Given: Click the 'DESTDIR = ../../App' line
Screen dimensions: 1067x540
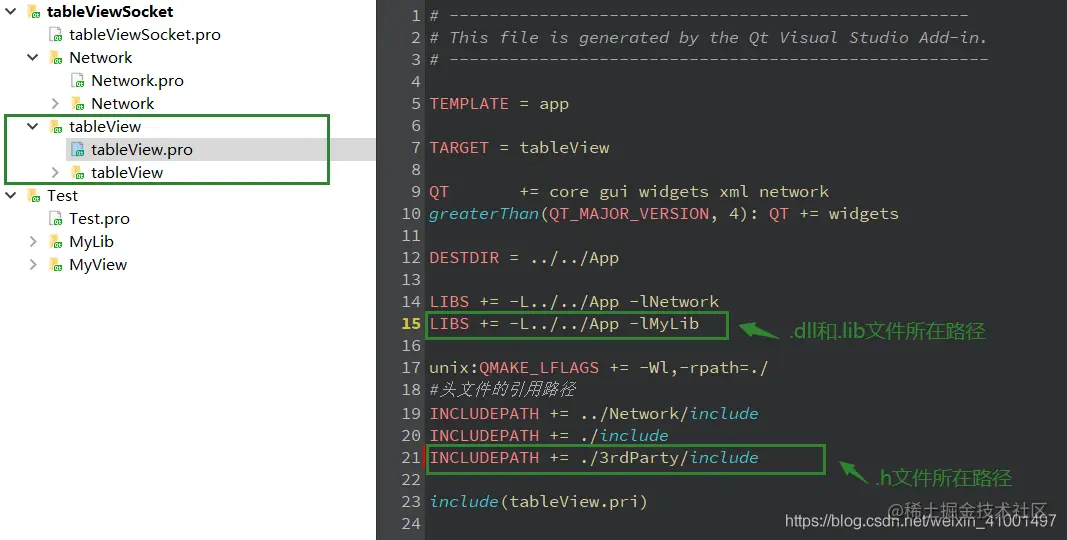Looking at the screenshot, I should coord(524,258).
